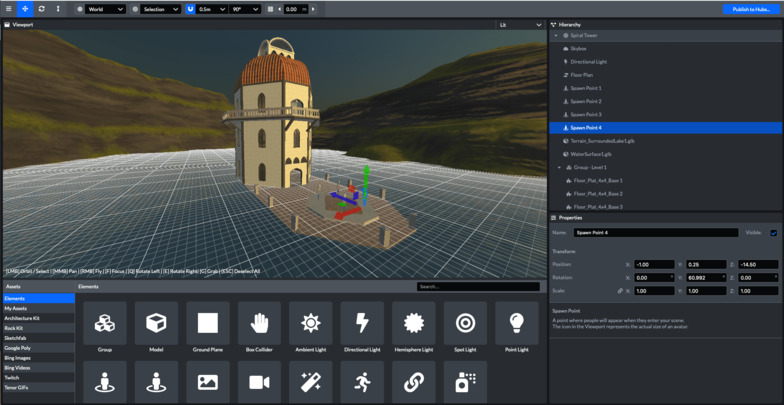Click the Properties panel header icon

click(554, 218)
